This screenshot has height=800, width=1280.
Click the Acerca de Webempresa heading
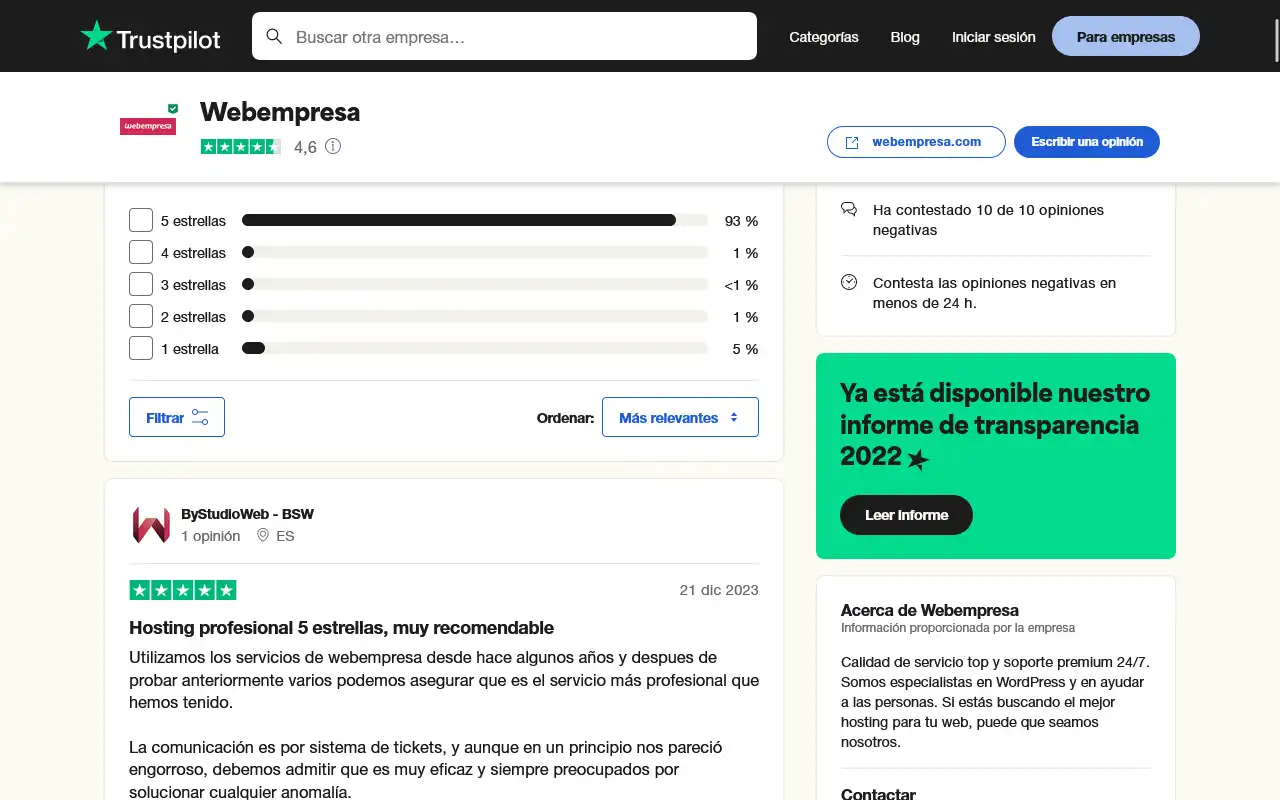(x=930, y=610)
